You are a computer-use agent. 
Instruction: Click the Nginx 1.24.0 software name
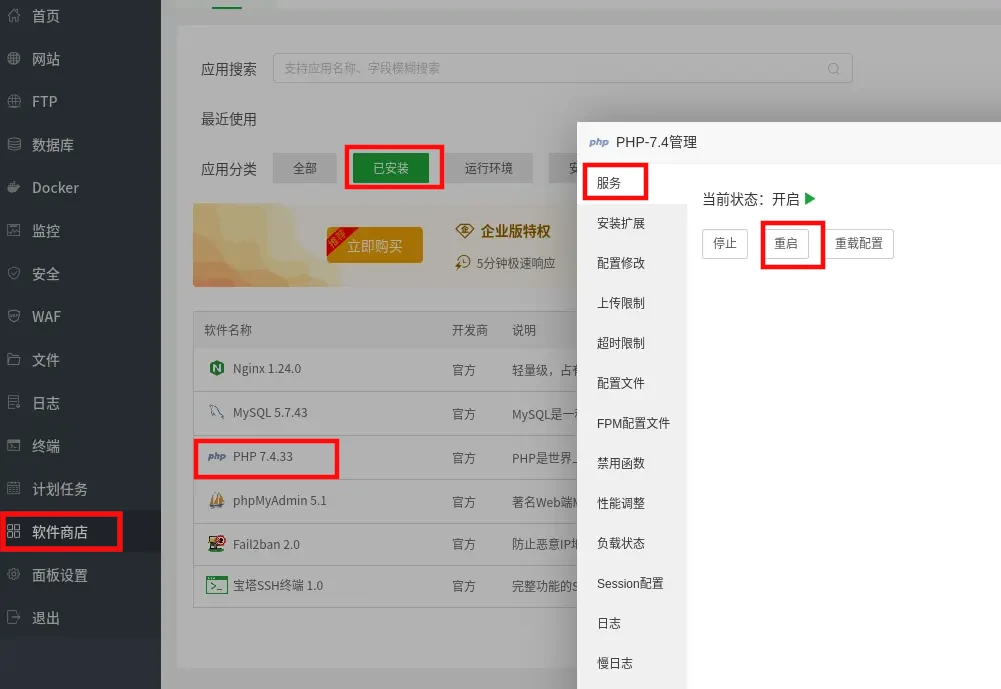pos(267,368)
